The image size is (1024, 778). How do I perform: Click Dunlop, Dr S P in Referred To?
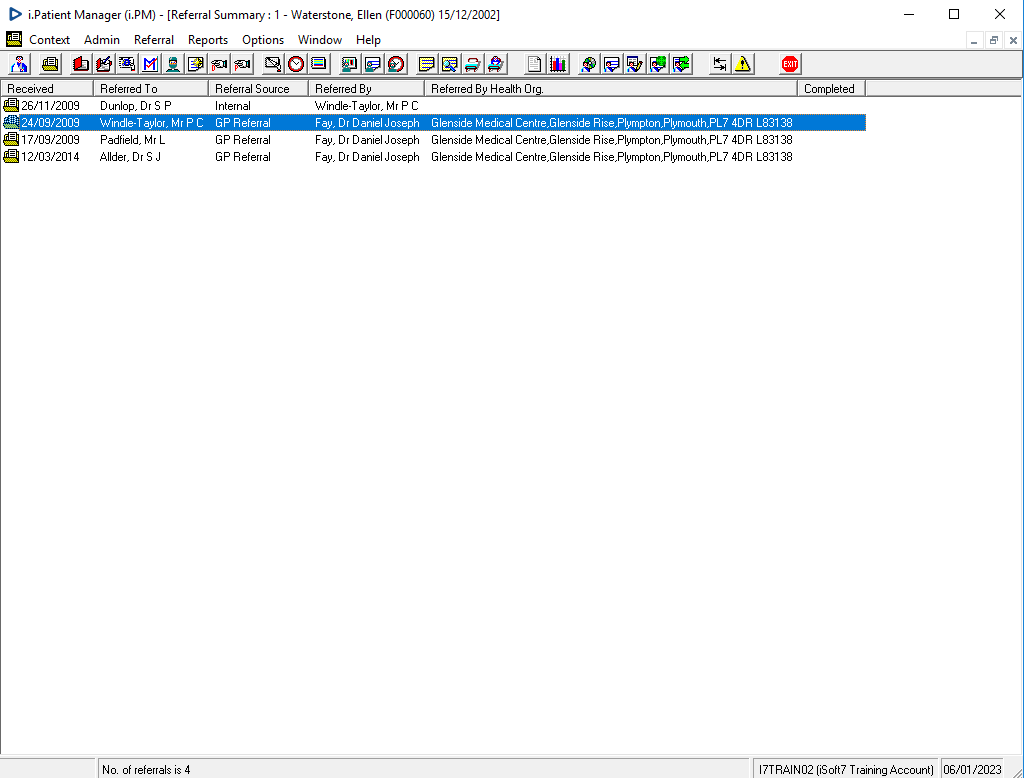tap(136, 106)
